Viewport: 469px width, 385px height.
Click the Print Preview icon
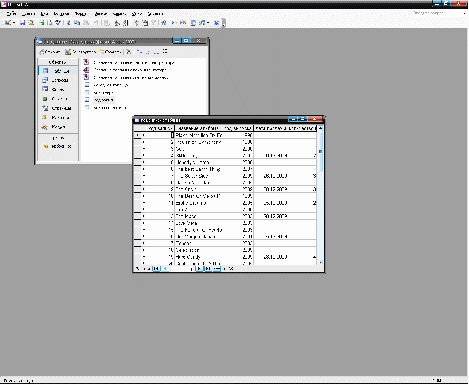(50, 23)
